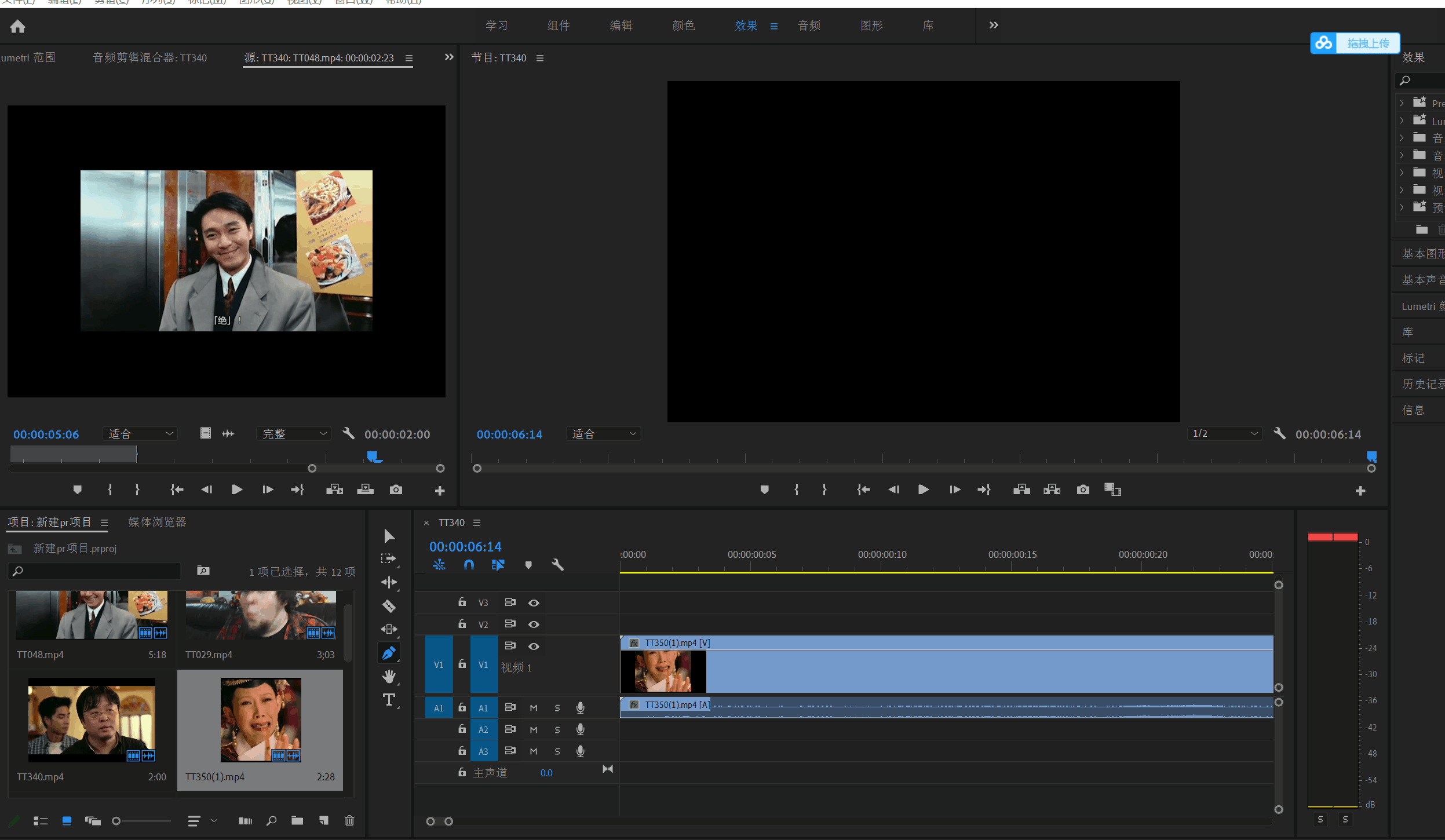Pick the Ripple Edit tool
This screenshot has width=1445, height=840.
click(x=389, y=582)
